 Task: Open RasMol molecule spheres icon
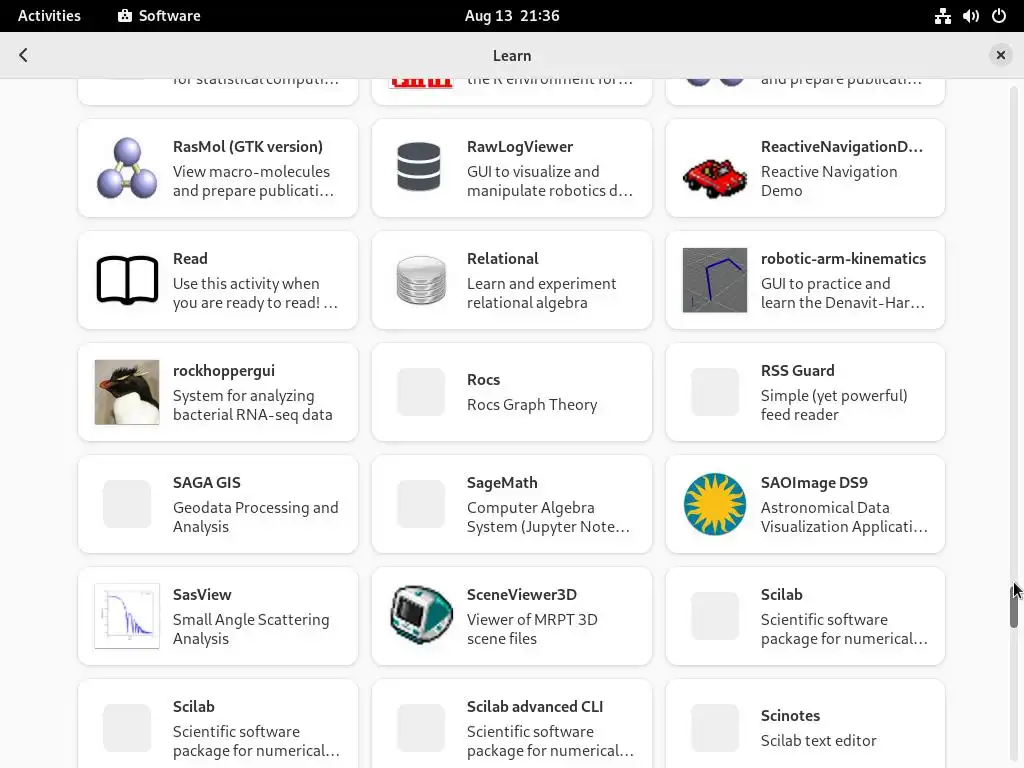click(127, 168)
